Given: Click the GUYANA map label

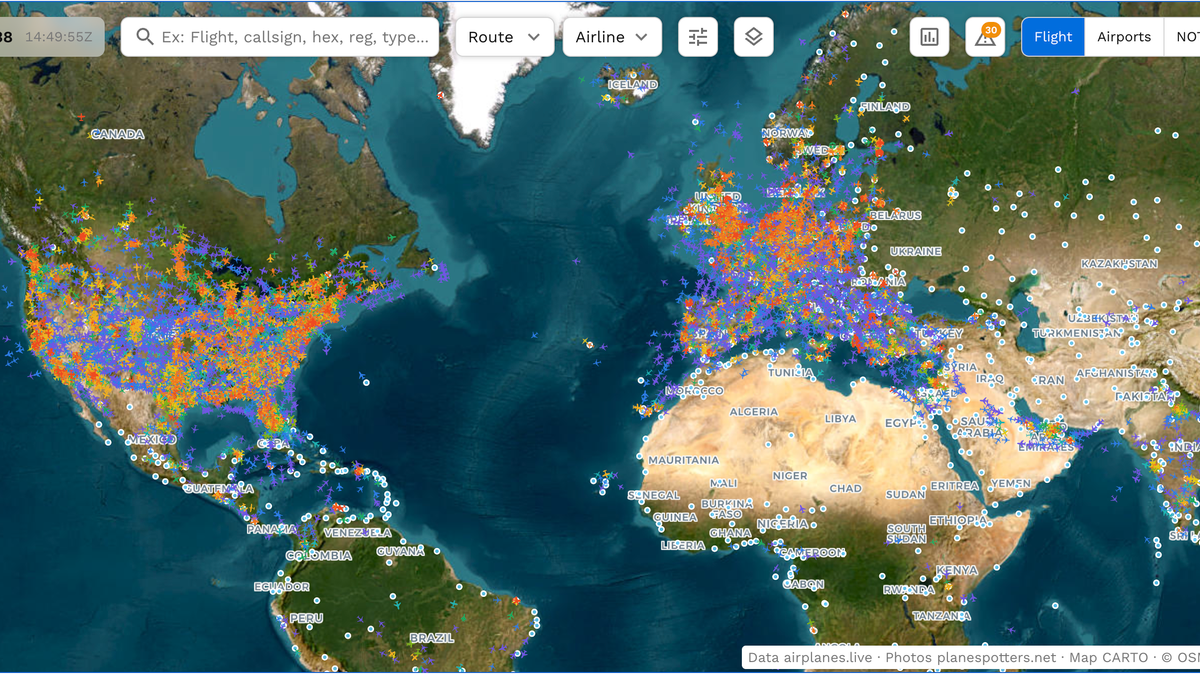Looking at the screenshot, I should click(x=401, y=551).
